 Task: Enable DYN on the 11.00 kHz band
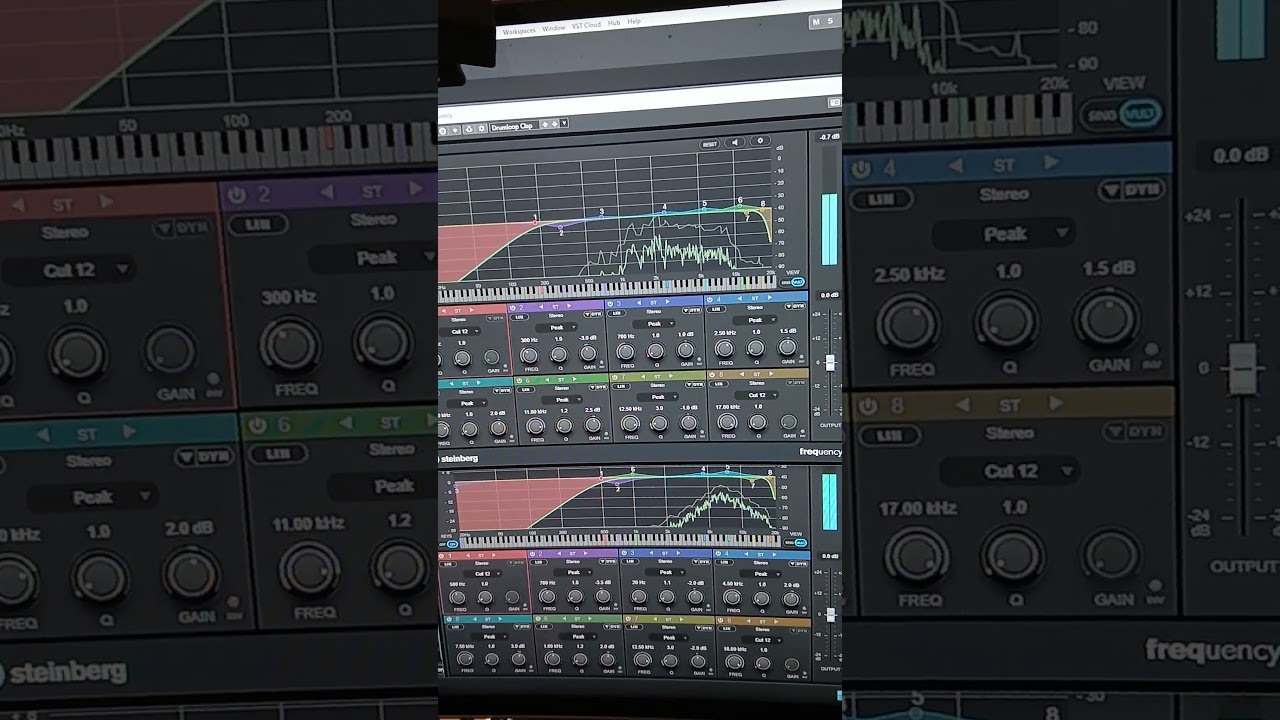(x=598, y=387)
